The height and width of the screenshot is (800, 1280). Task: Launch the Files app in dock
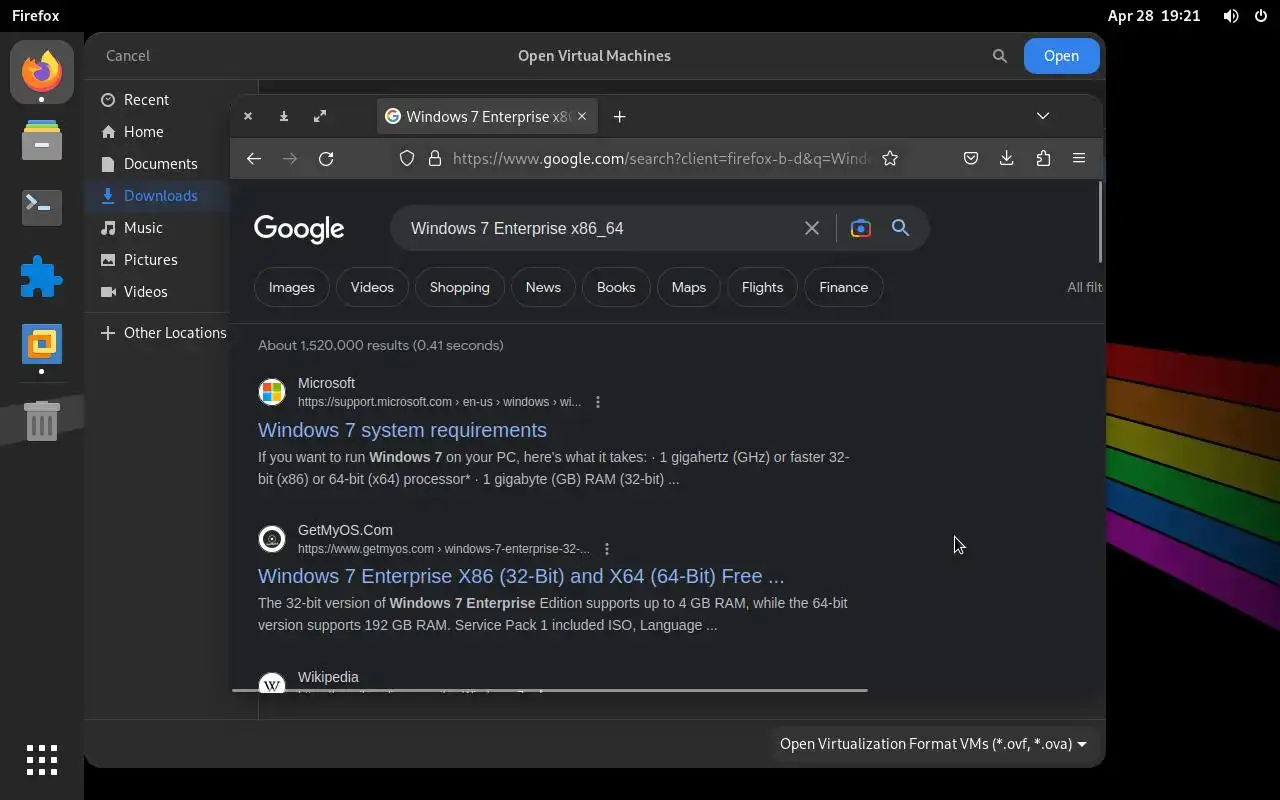pos(42,140)
